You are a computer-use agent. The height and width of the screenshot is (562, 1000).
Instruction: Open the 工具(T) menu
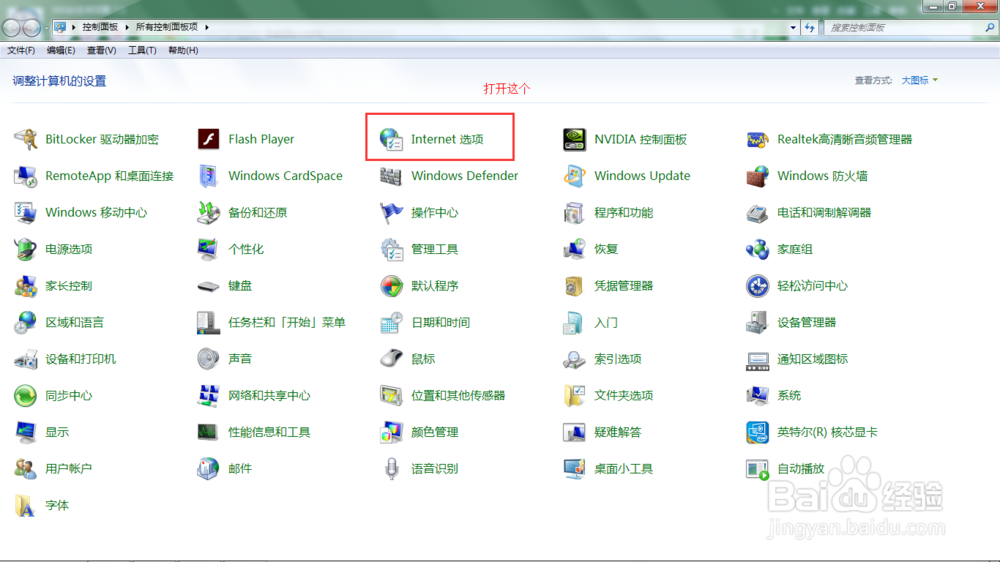click(x=142, y=50)
